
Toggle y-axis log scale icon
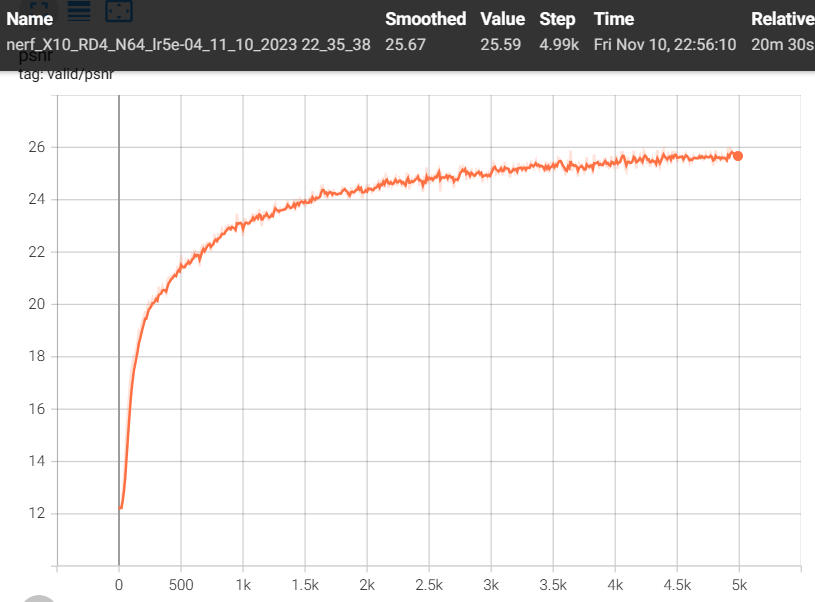pos(78,8)
